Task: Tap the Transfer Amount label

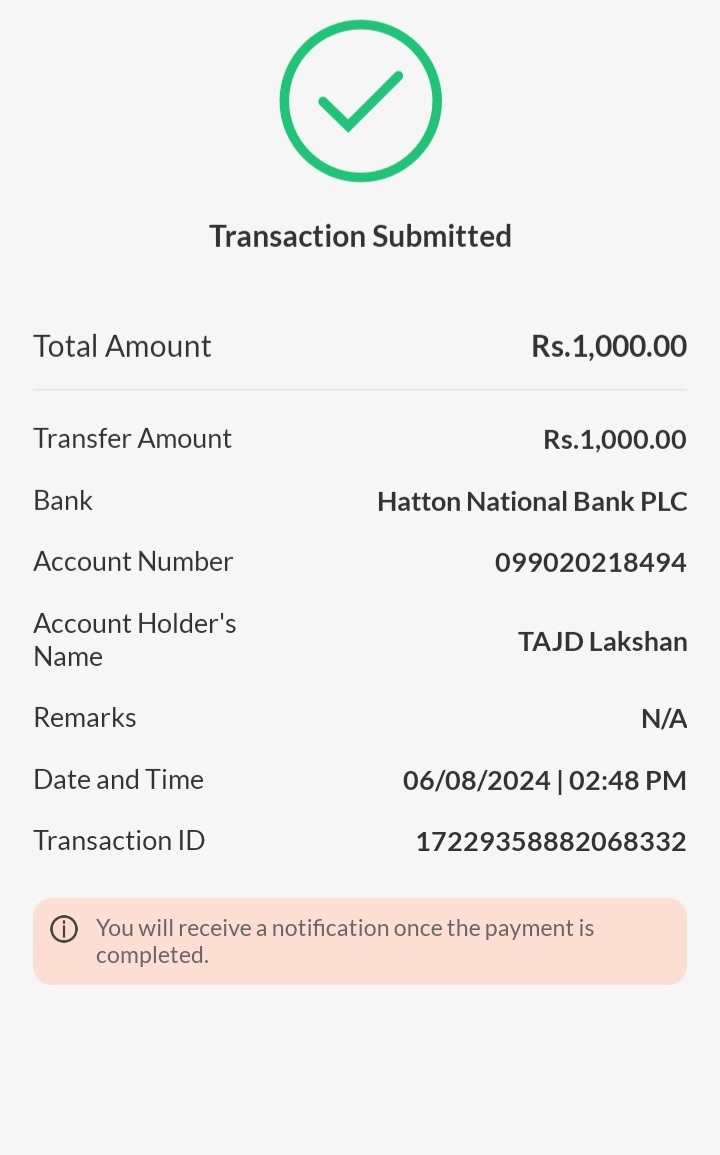Action: pos(132,438)
